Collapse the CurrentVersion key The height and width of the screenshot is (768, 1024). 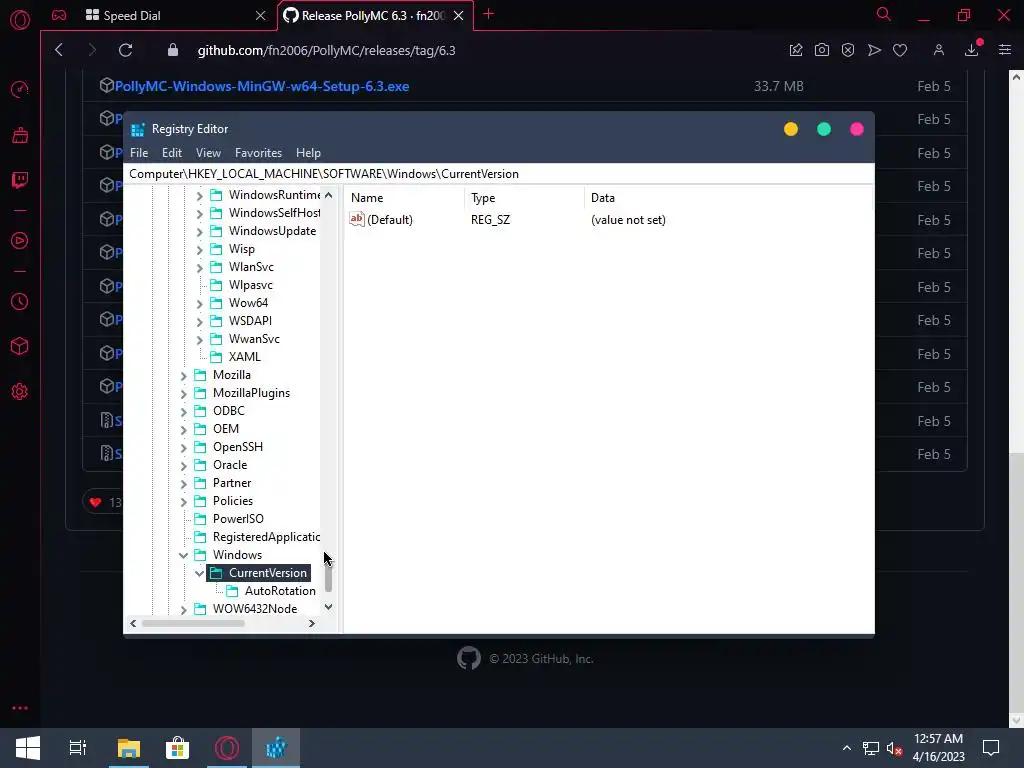pos(199,573)
